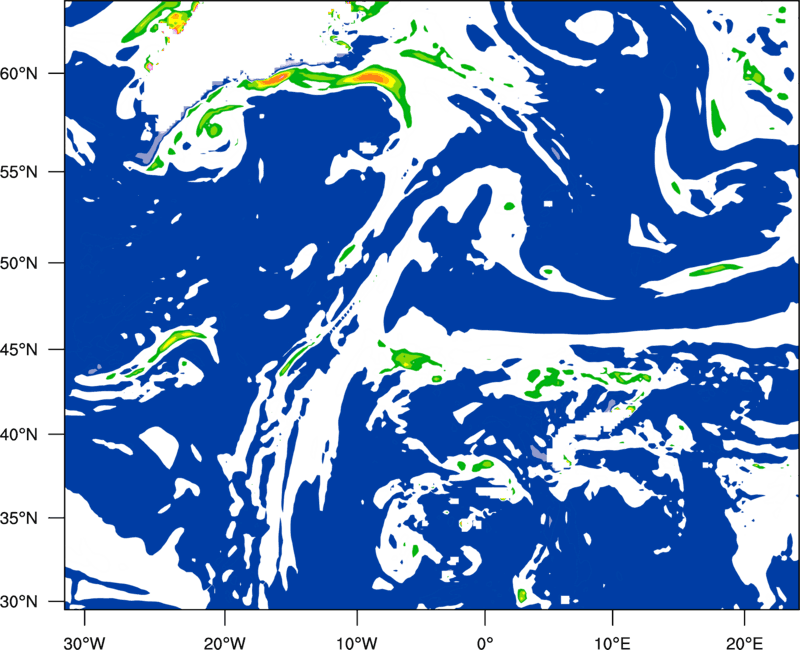The height and width of the screenshot is (650, 800).
Task: Click the 20°E longitude label
Action: point(744,642)
